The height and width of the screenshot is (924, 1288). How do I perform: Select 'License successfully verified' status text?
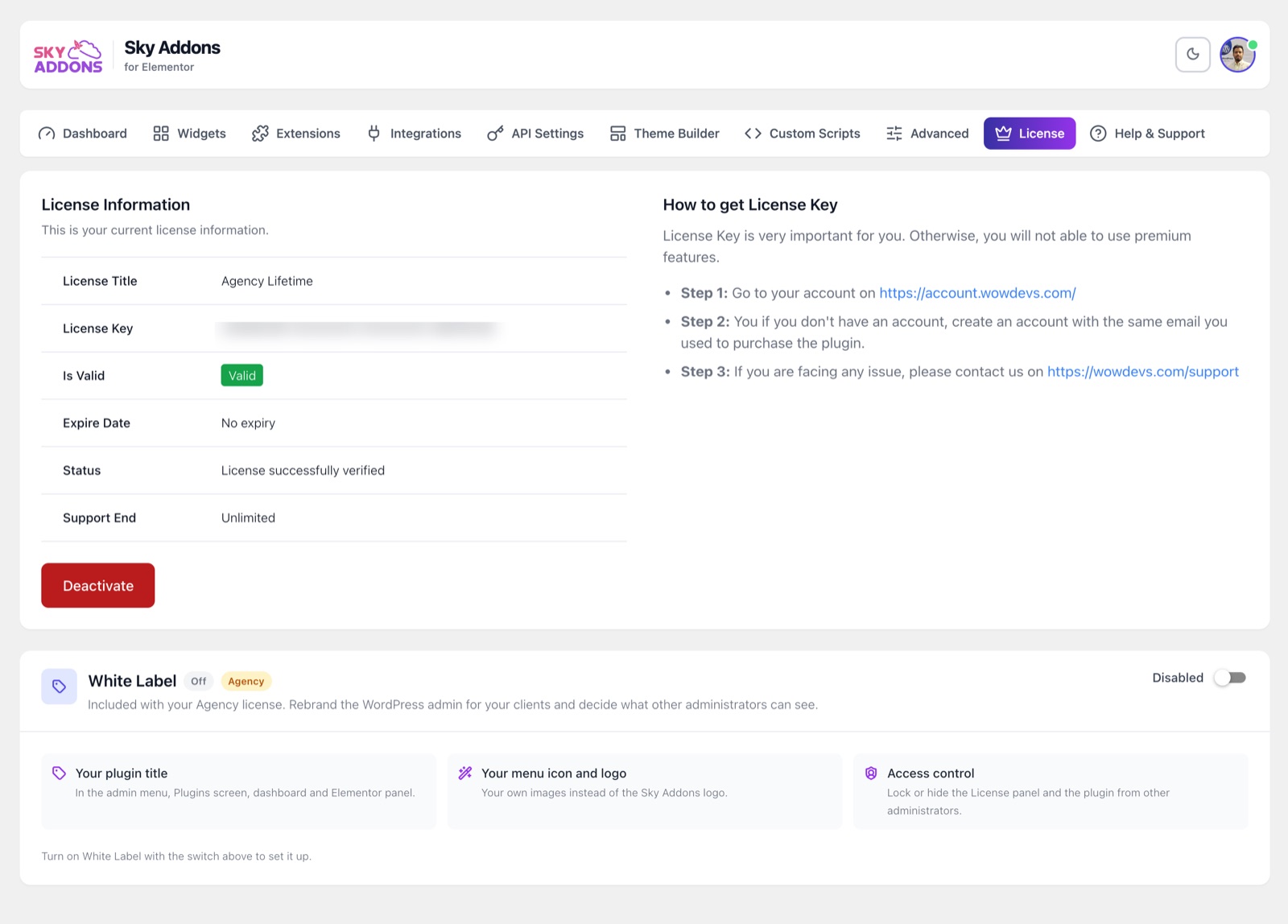303,470
